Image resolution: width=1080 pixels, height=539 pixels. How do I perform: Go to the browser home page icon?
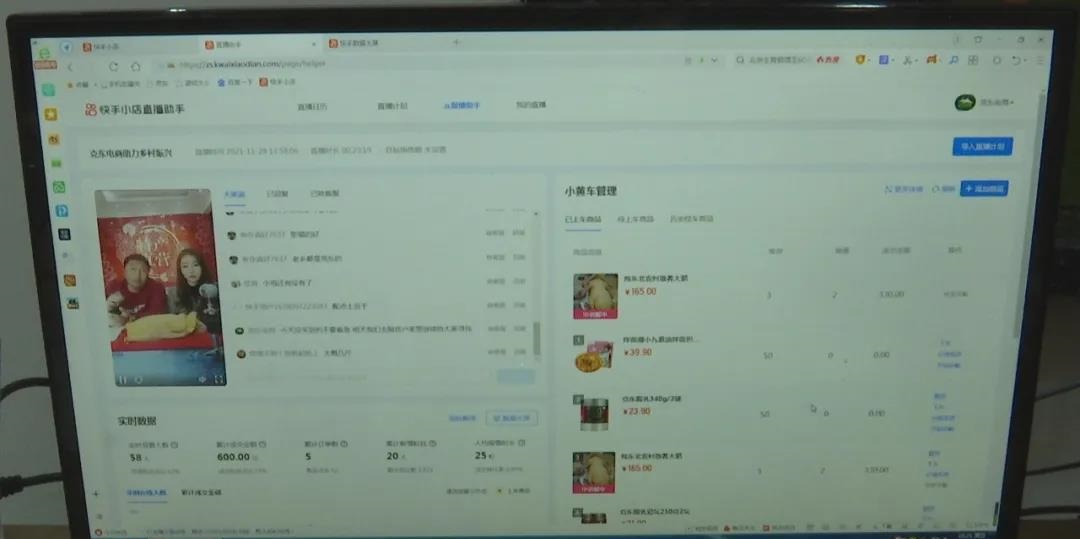[x=136, y=67]
